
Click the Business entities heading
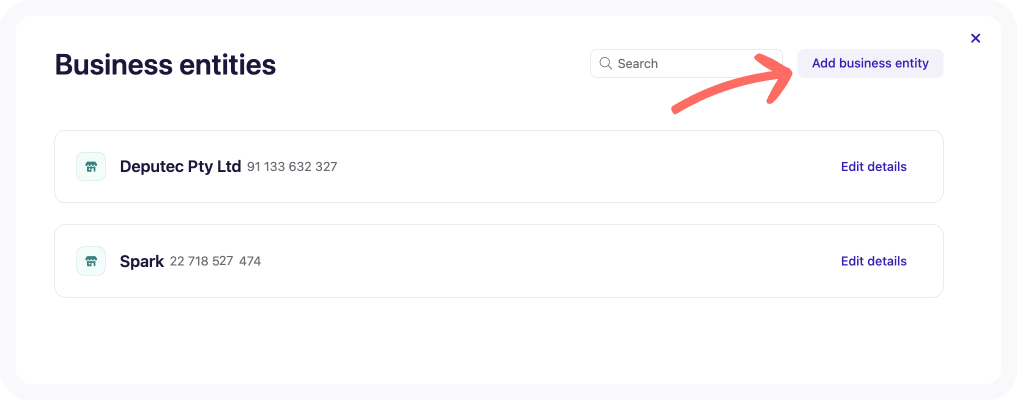(165, 65)
